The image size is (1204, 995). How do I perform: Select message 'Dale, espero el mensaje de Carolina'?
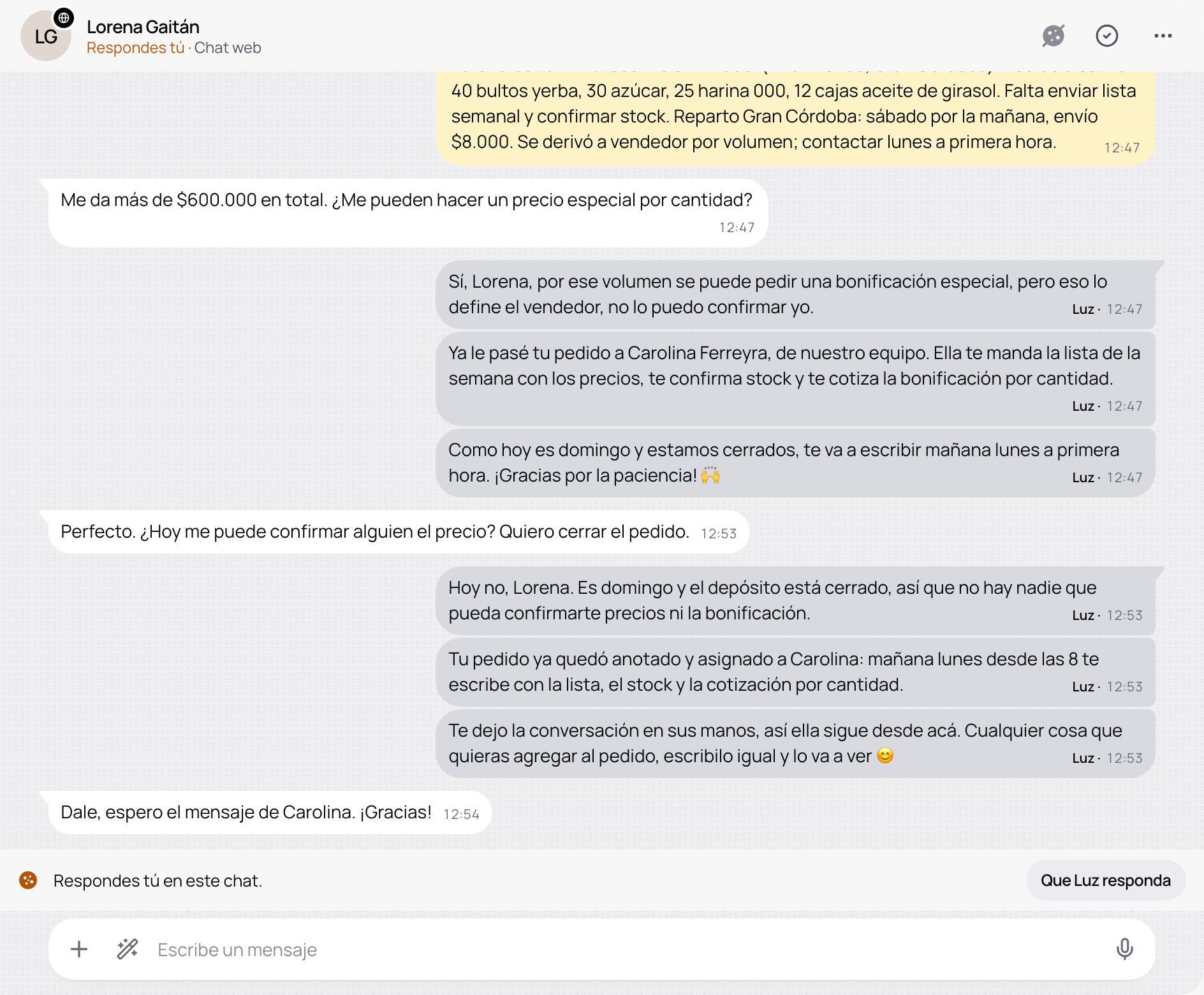tap(270, 813)
